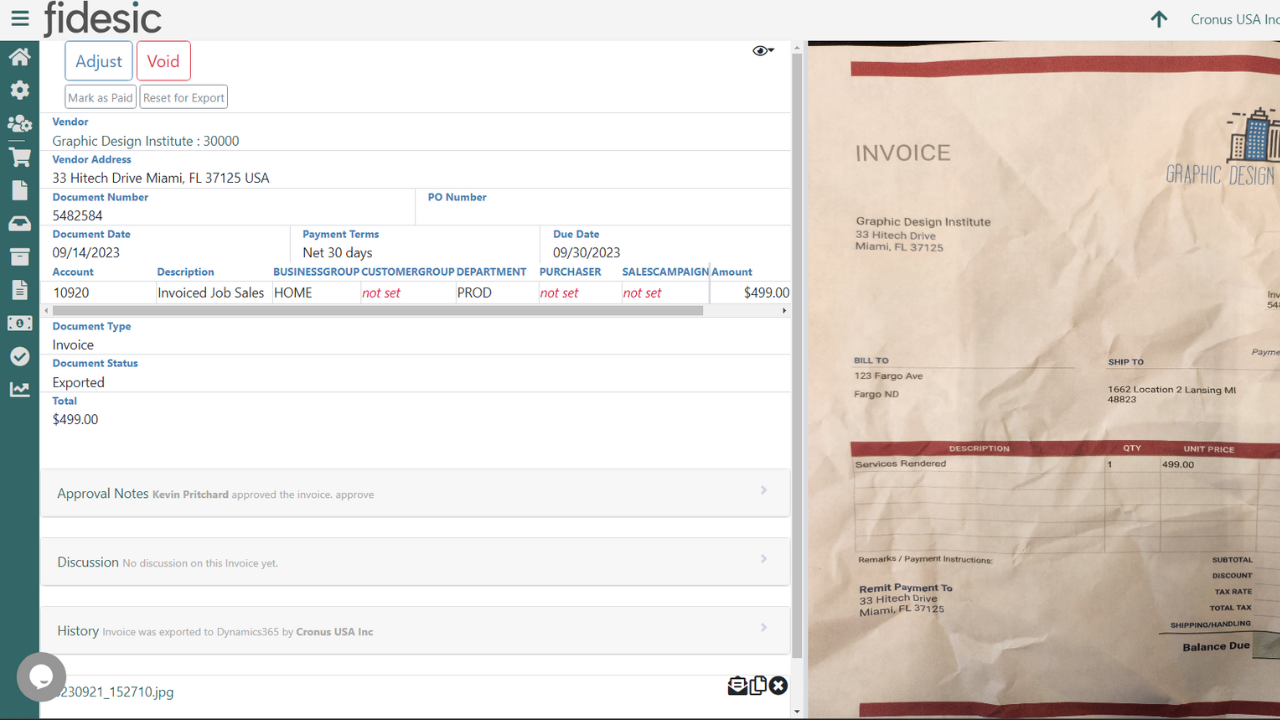Open the checkmark circle approvals icon in the sidebar
1280x720 pixels.
[19, 356]
